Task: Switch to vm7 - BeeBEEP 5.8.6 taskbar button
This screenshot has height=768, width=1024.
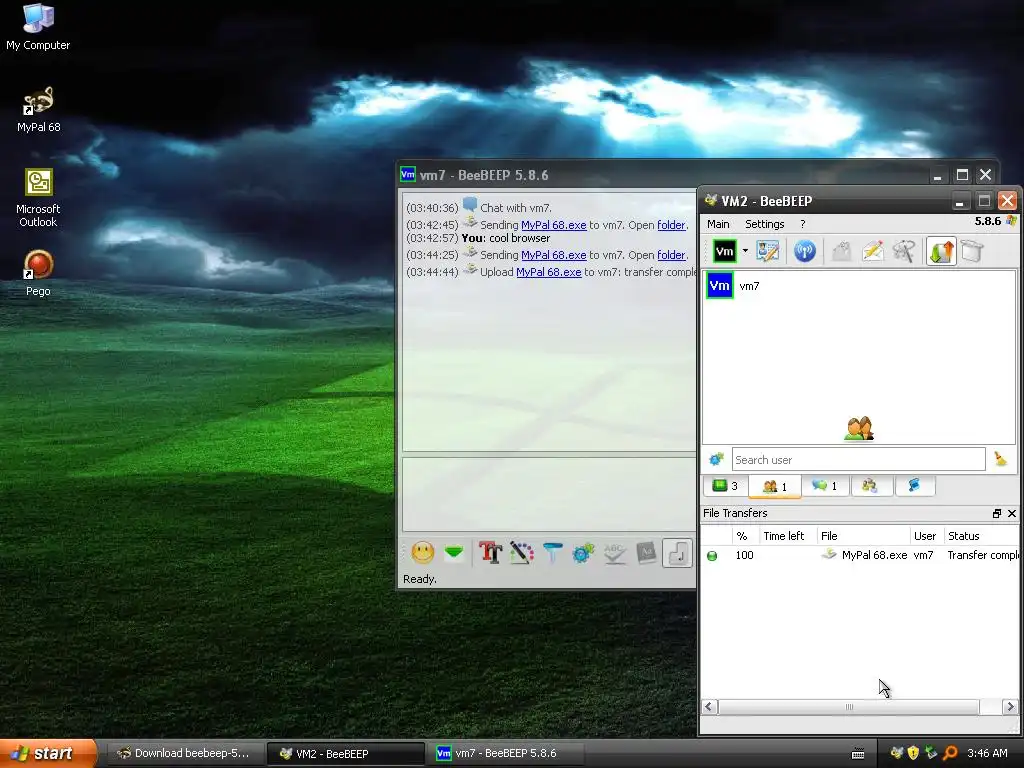Action: pyautogui.click(x=505, y=753)
